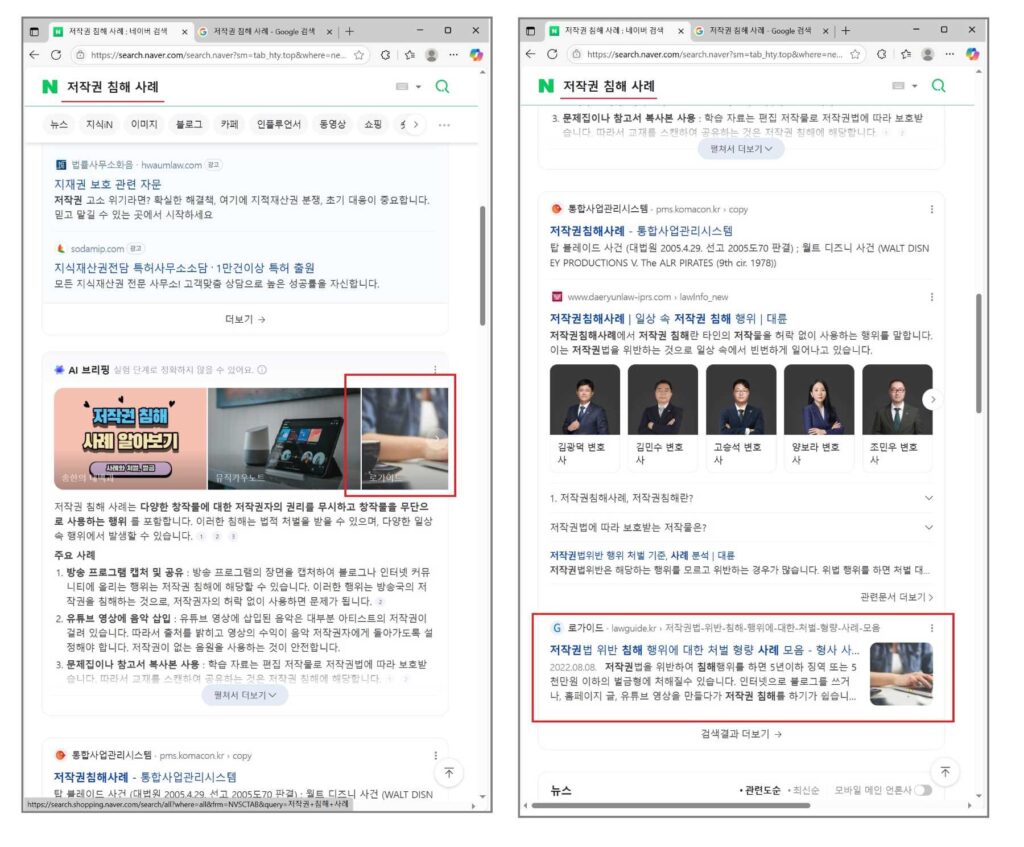Click the AI 브리핑 info icon
Screen dimensions: 1024x847
262,370
